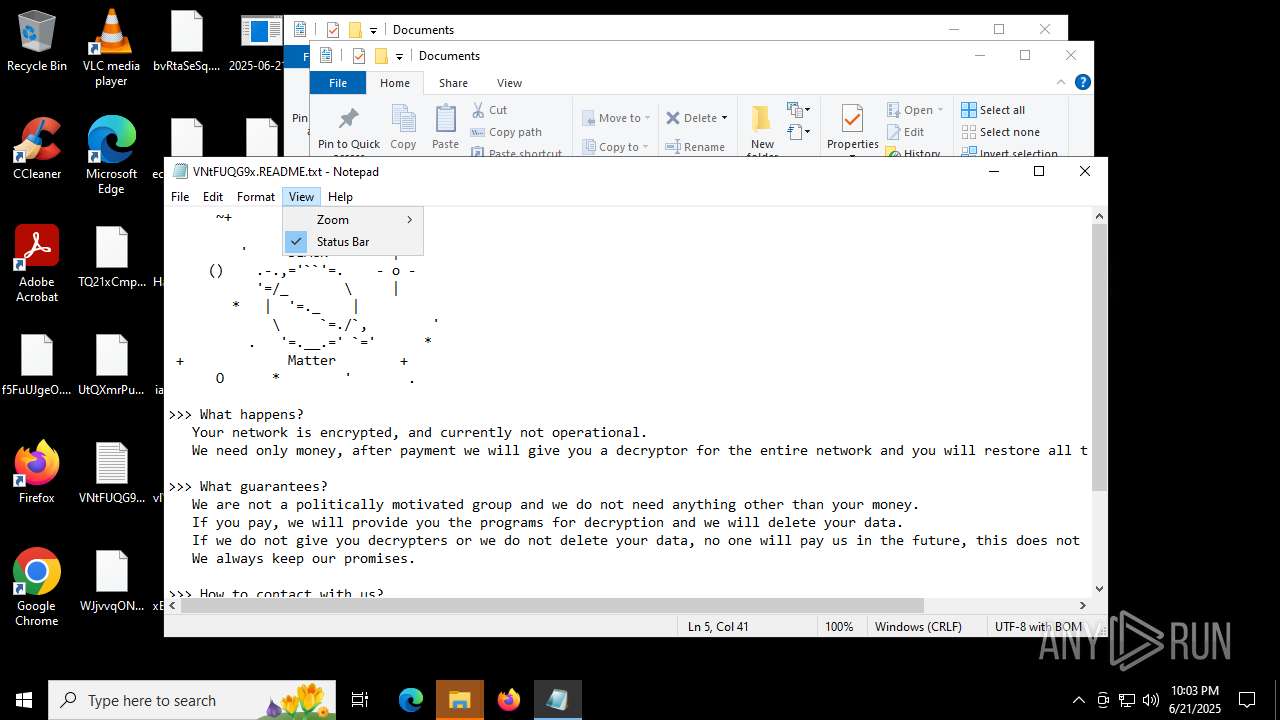Click the Windows Start button
Viewport: 1280px width, 720px height.
(24, 700)
